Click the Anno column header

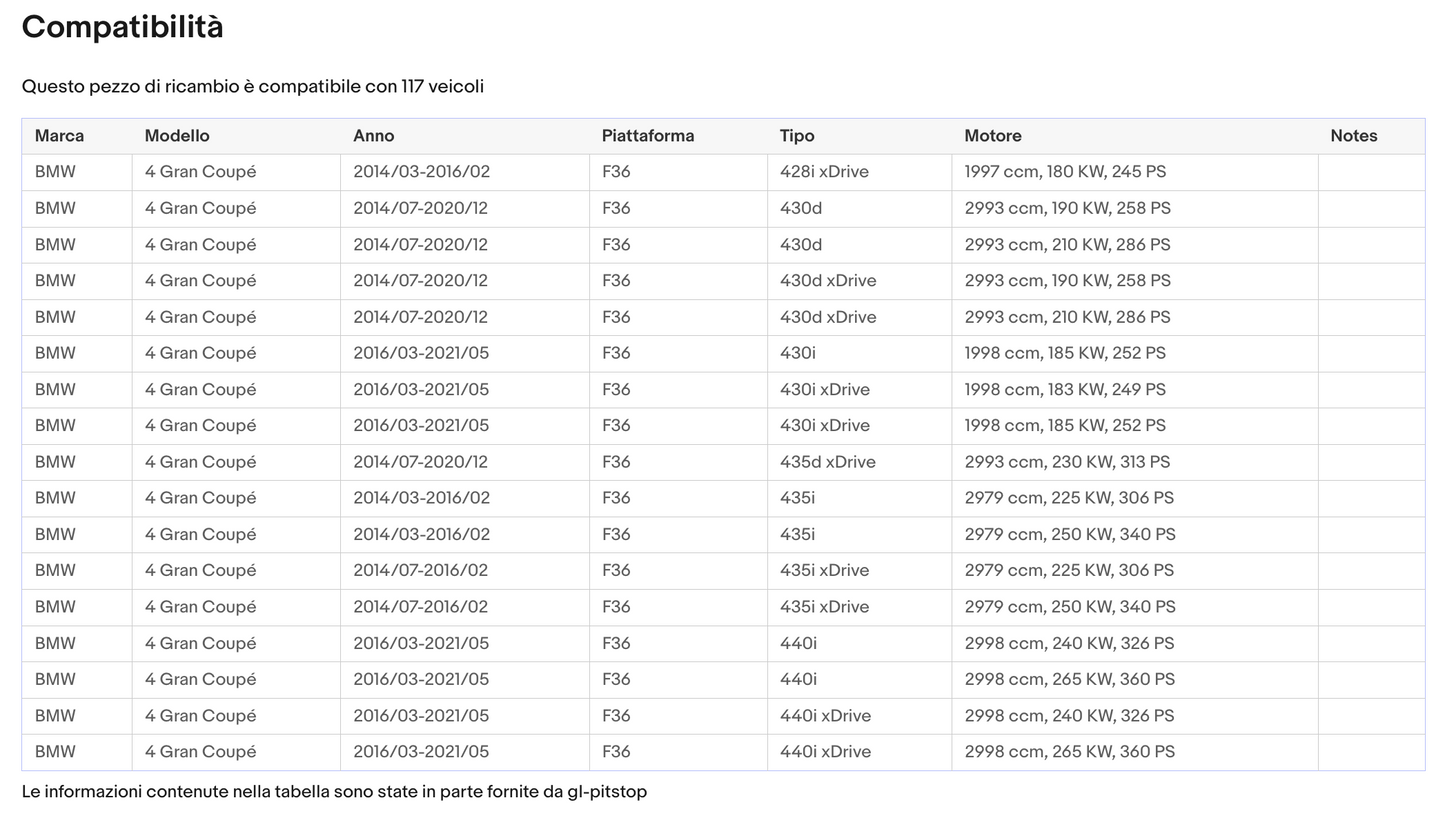coord(373,136)
